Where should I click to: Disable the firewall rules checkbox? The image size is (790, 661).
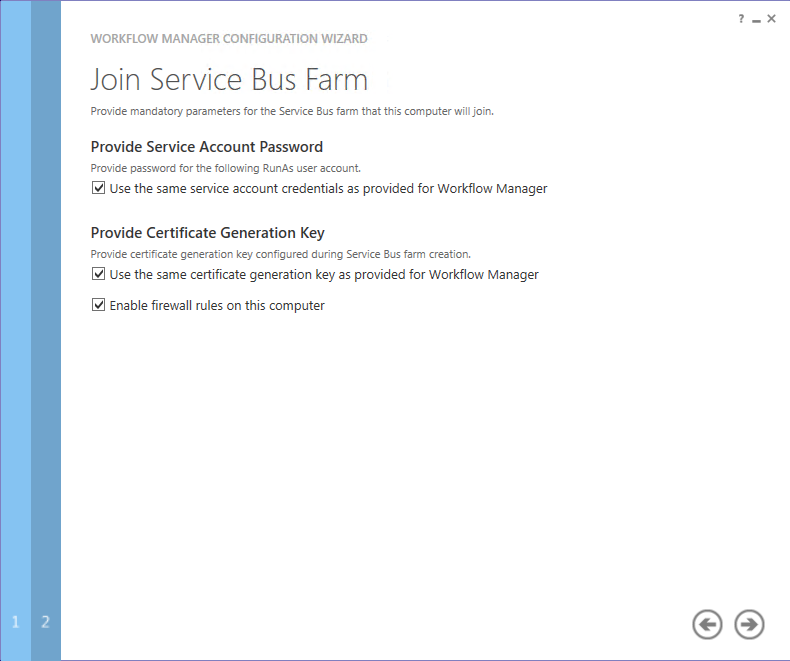(x=98, y=305)
